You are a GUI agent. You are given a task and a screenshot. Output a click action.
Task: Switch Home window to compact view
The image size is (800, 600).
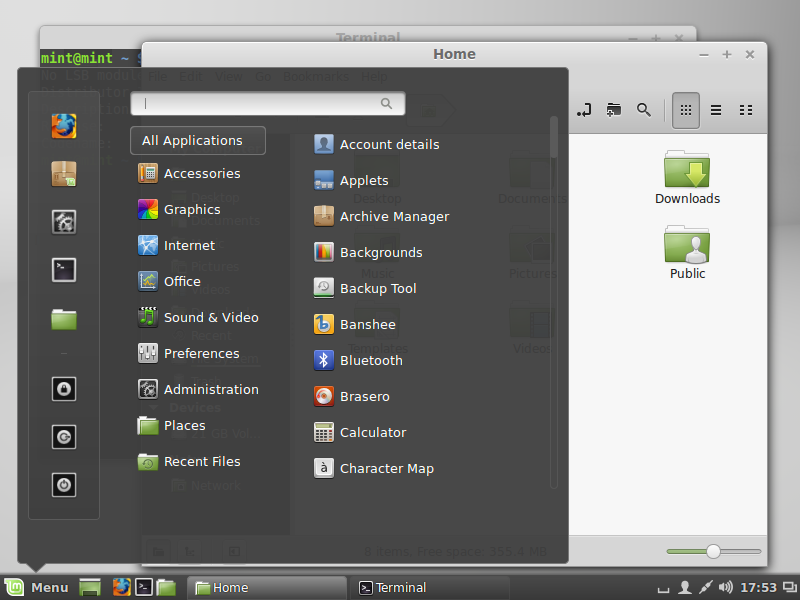(746, 110)
